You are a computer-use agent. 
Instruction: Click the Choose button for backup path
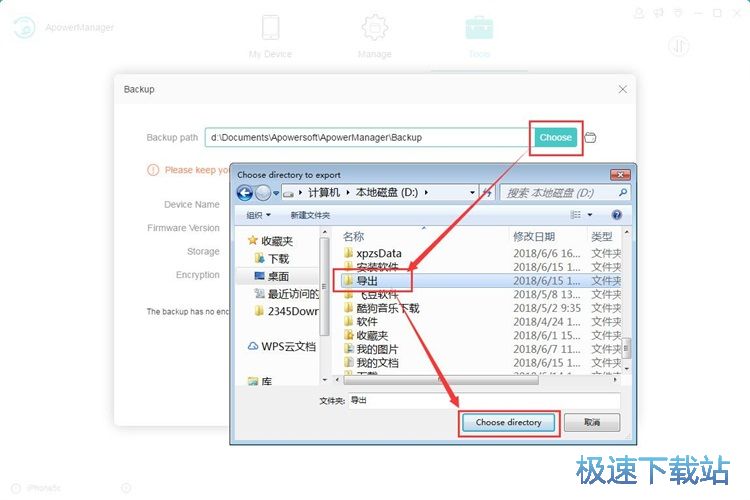pos(555,137)
